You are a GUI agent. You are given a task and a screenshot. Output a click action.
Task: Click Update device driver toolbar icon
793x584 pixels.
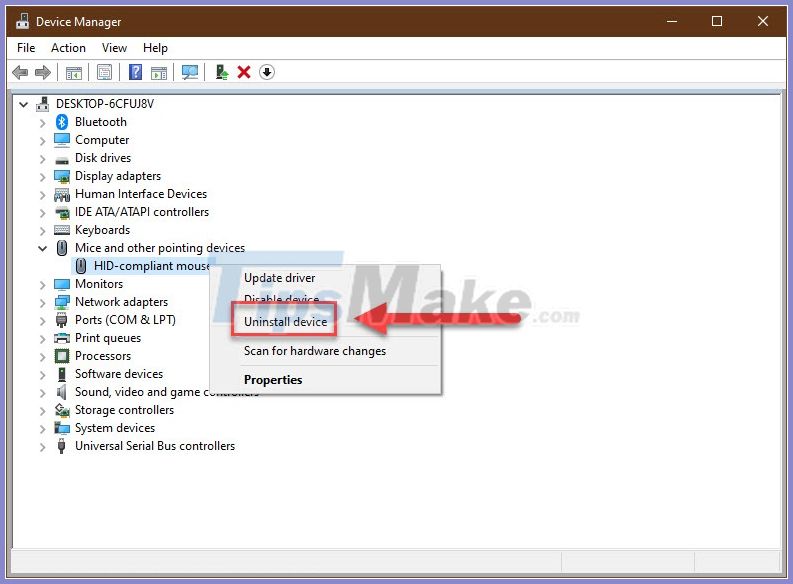click(222, 72)
